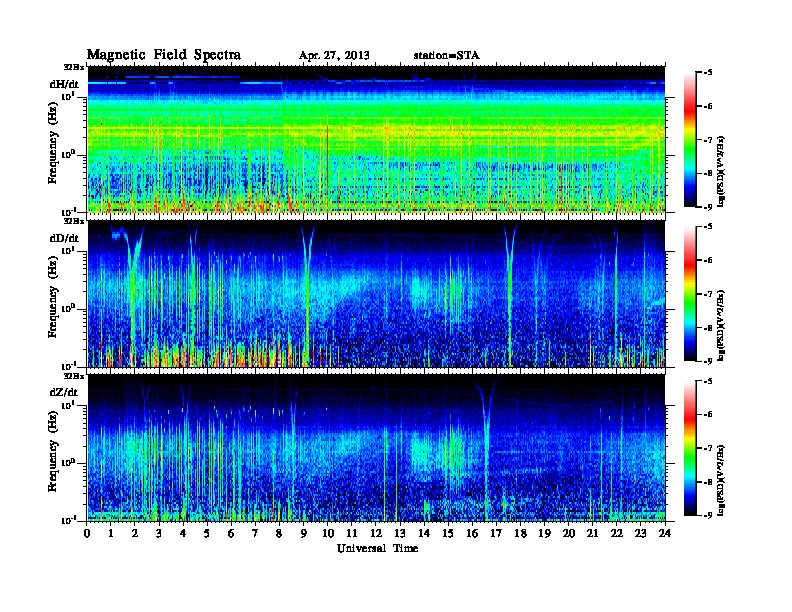Click hour 17 tick label on time axis
The image size is (792, 612).
pos(497,533)
